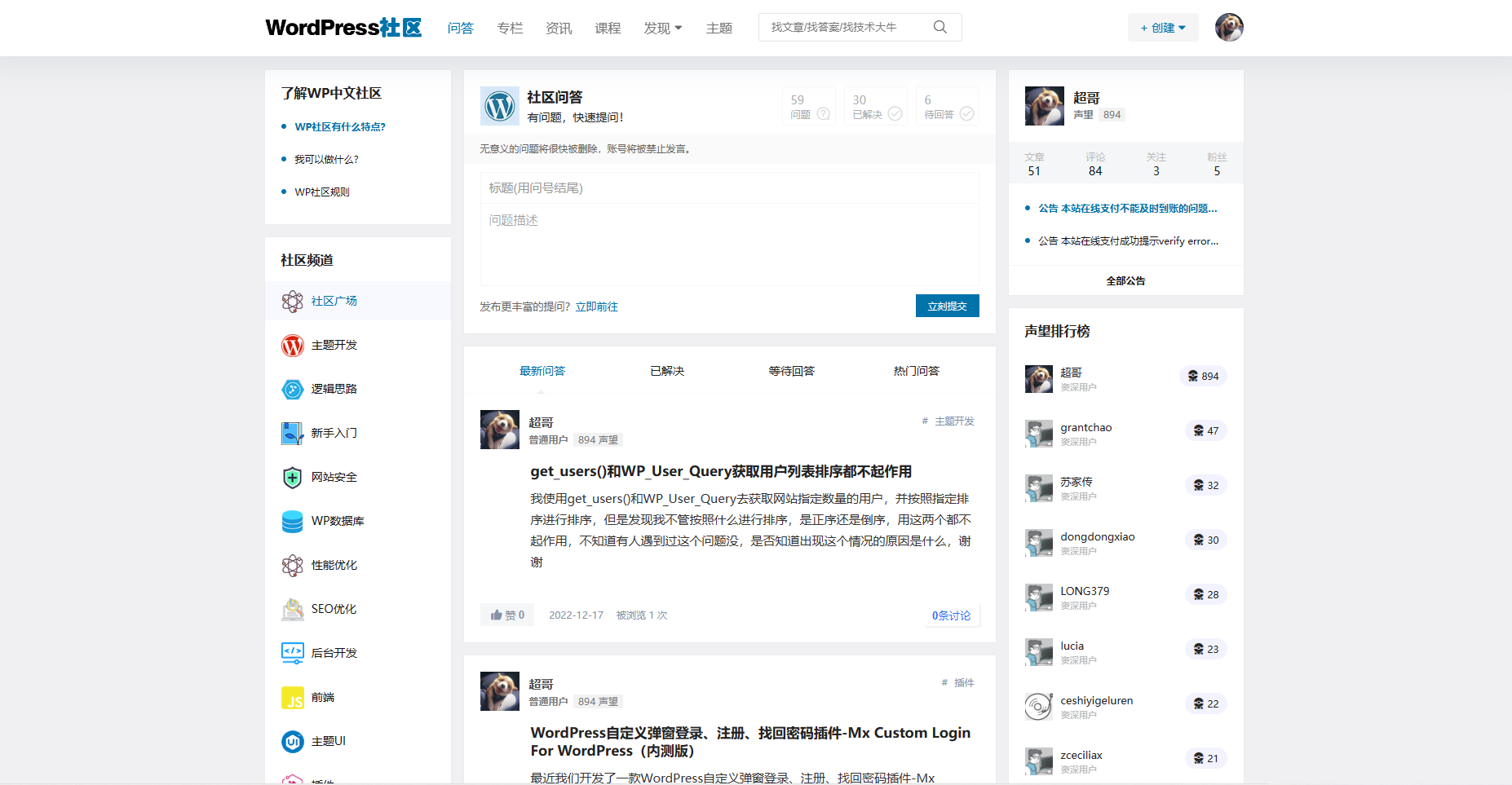
Task: Click the search magnifier icon
Action: [939, 27]
